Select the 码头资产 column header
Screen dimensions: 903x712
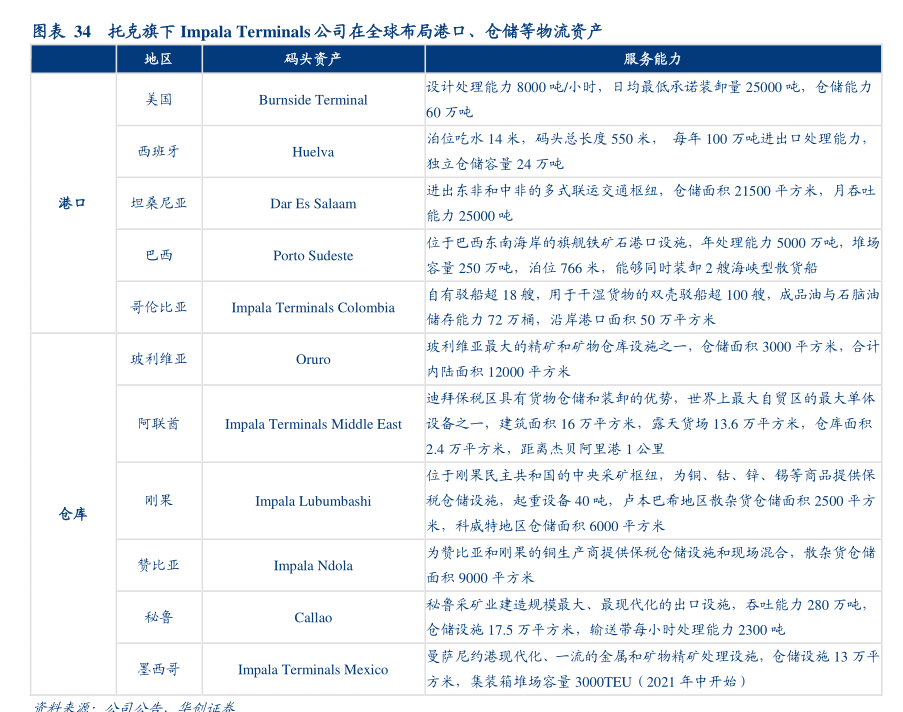coord(313,59)
